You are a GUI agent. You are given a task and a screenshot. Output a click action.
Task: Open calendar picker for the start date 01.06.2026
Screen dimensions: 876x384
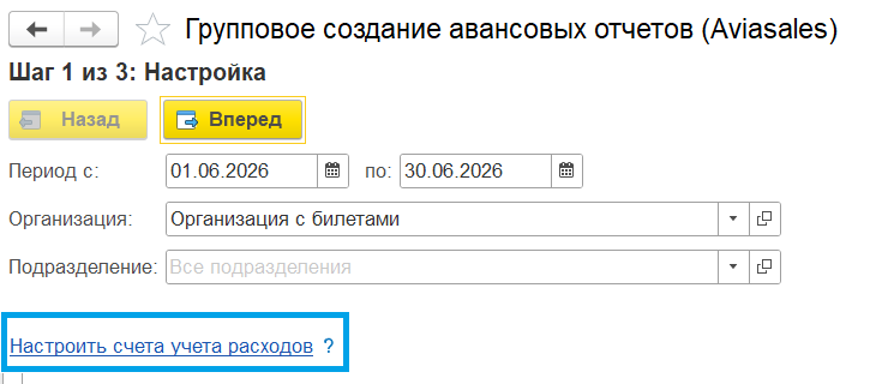pyautogui.click(x=333, y=170)
